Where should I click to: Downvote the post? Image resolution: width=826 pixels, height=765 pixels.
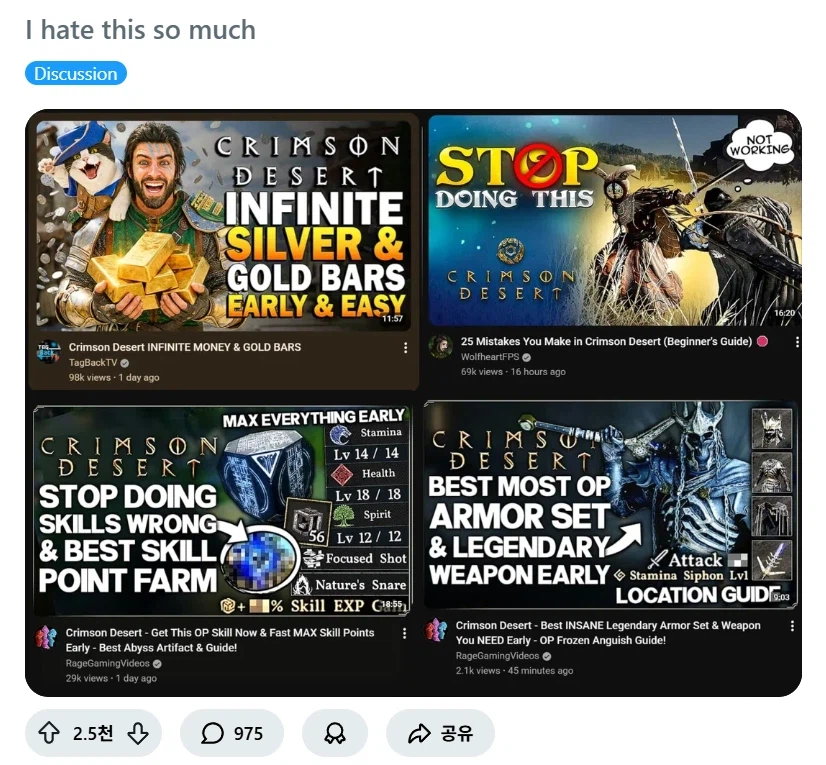[x=138, y=734]
